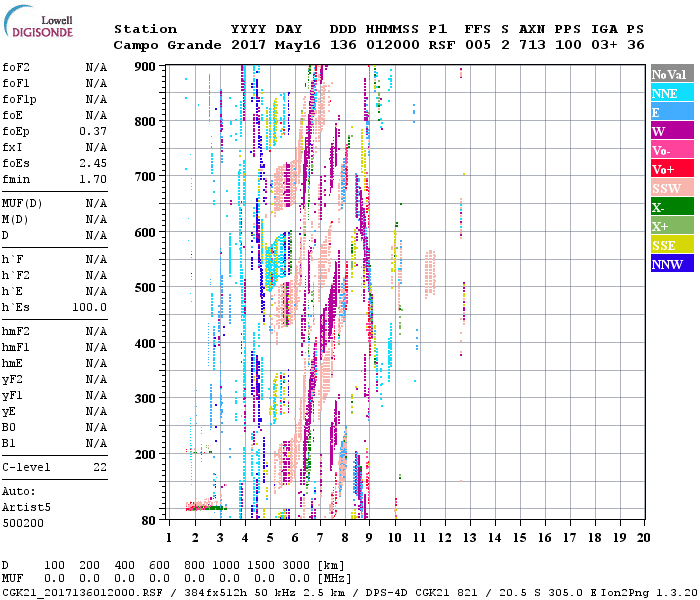
Task: Click the CGK21_2017136012000.RSF file name
Action: pyautogui.click(x=82, y=593)
